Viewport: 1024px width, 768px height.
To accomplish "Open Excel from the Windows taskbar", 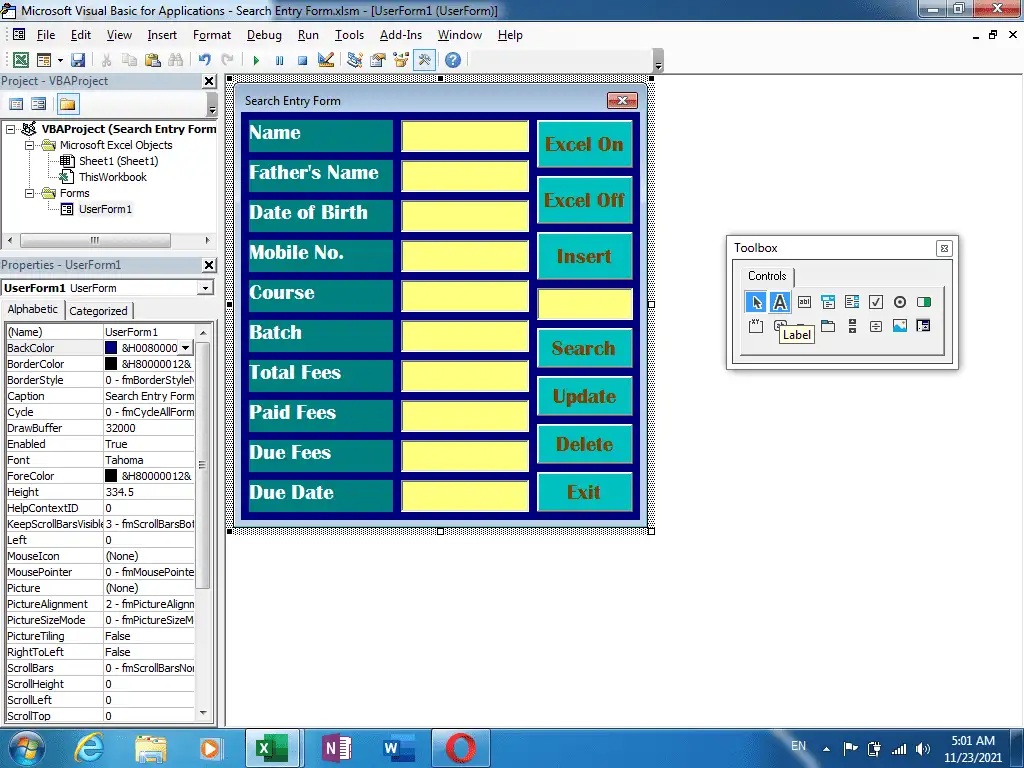I will [x=272, y=748].
